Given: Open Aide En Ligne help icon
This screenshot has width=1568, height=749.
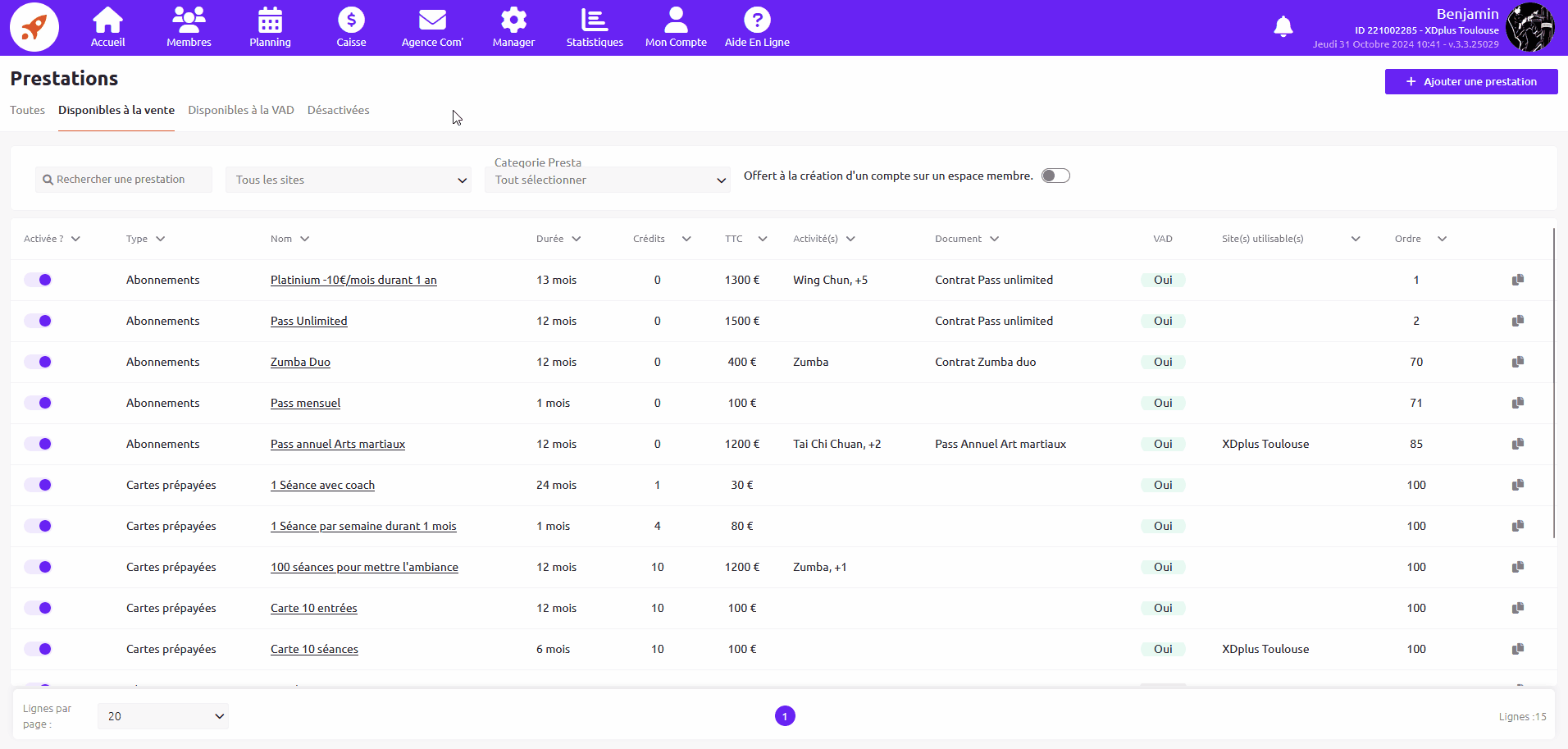Looking at the screenshot, I should tap(757, 21).
